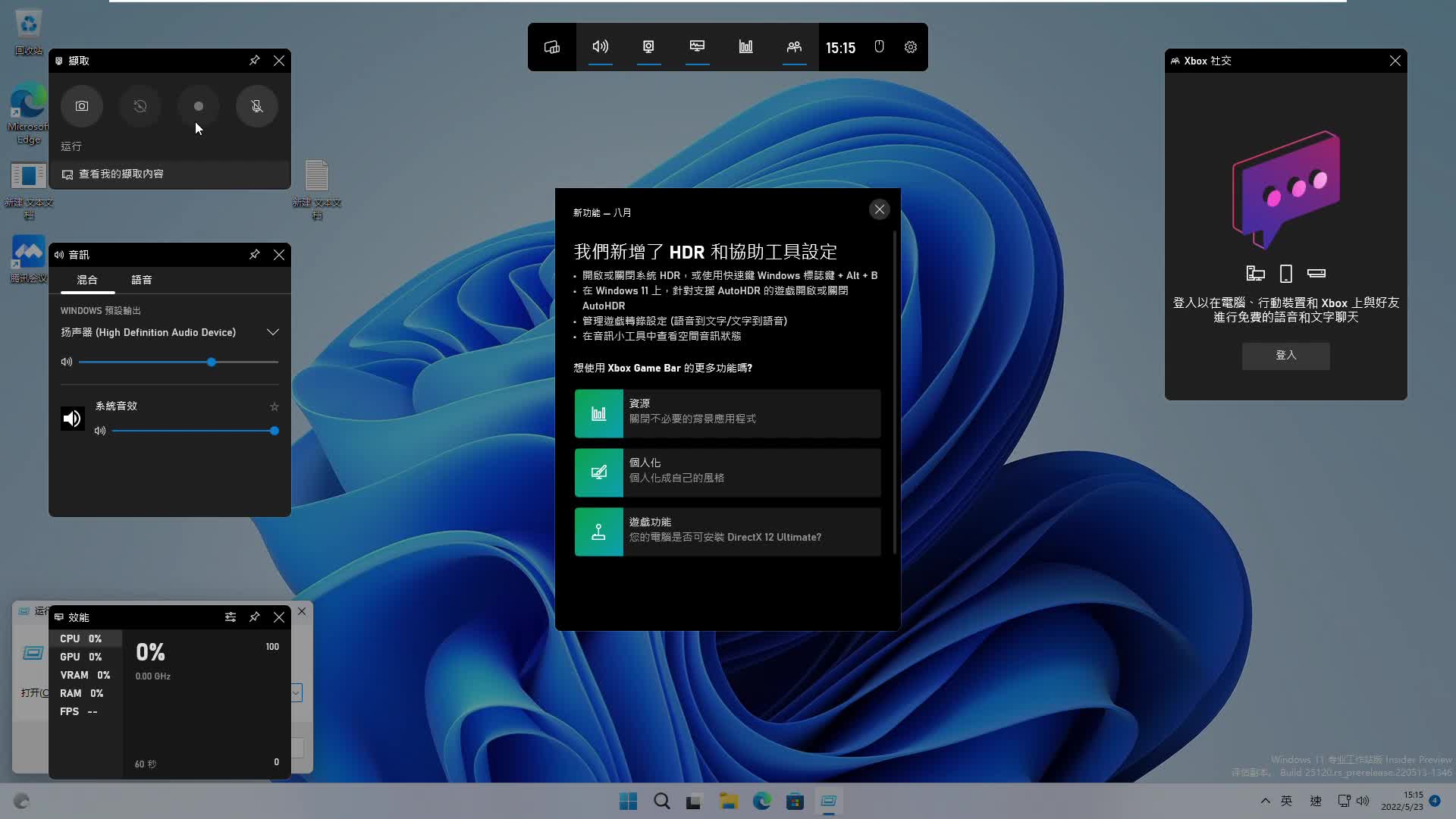This screenshot has width=1456, height=819.
Task: Open the Windows Start button
Action: coord(628,802)
